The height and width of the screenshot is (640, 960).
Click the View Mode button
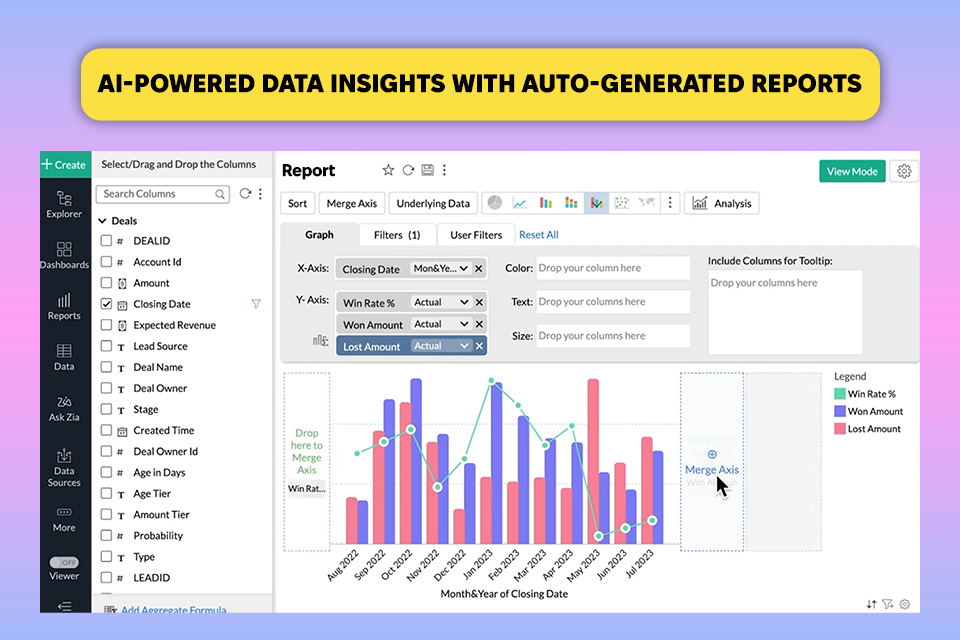coord(852,171)
